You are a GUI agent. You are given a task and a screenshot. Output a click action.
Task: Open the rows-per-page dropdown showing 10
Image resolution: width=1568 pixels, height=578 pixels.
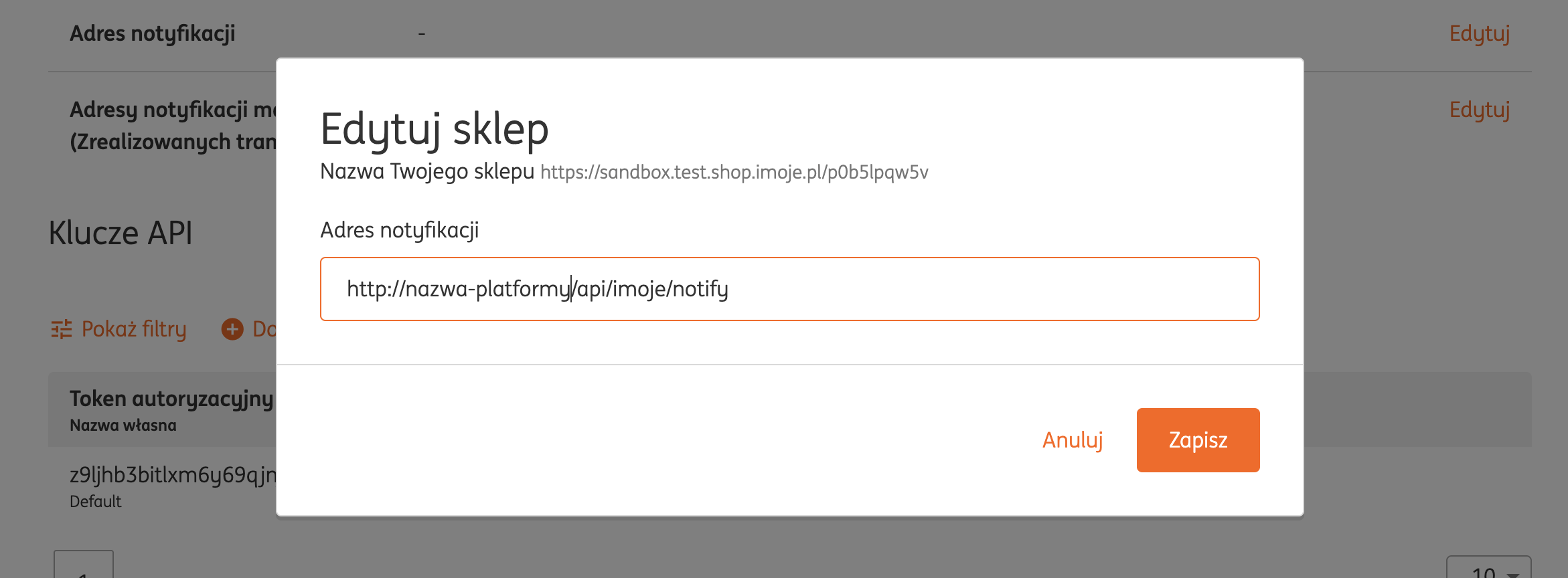point(1488,569)
